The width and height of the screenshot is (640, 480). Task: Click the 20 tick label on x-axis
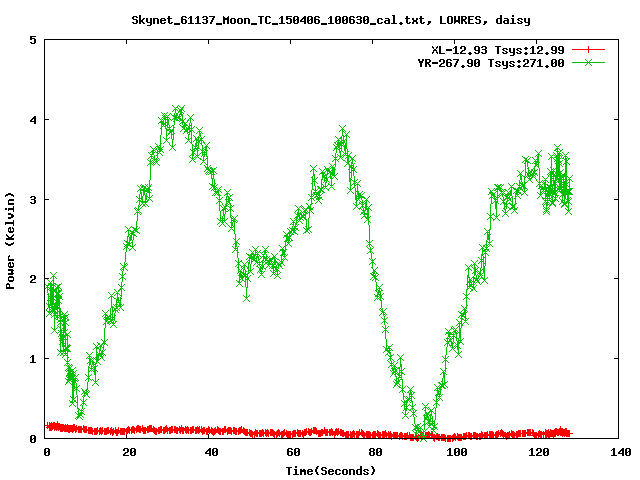tap(129, 452)
